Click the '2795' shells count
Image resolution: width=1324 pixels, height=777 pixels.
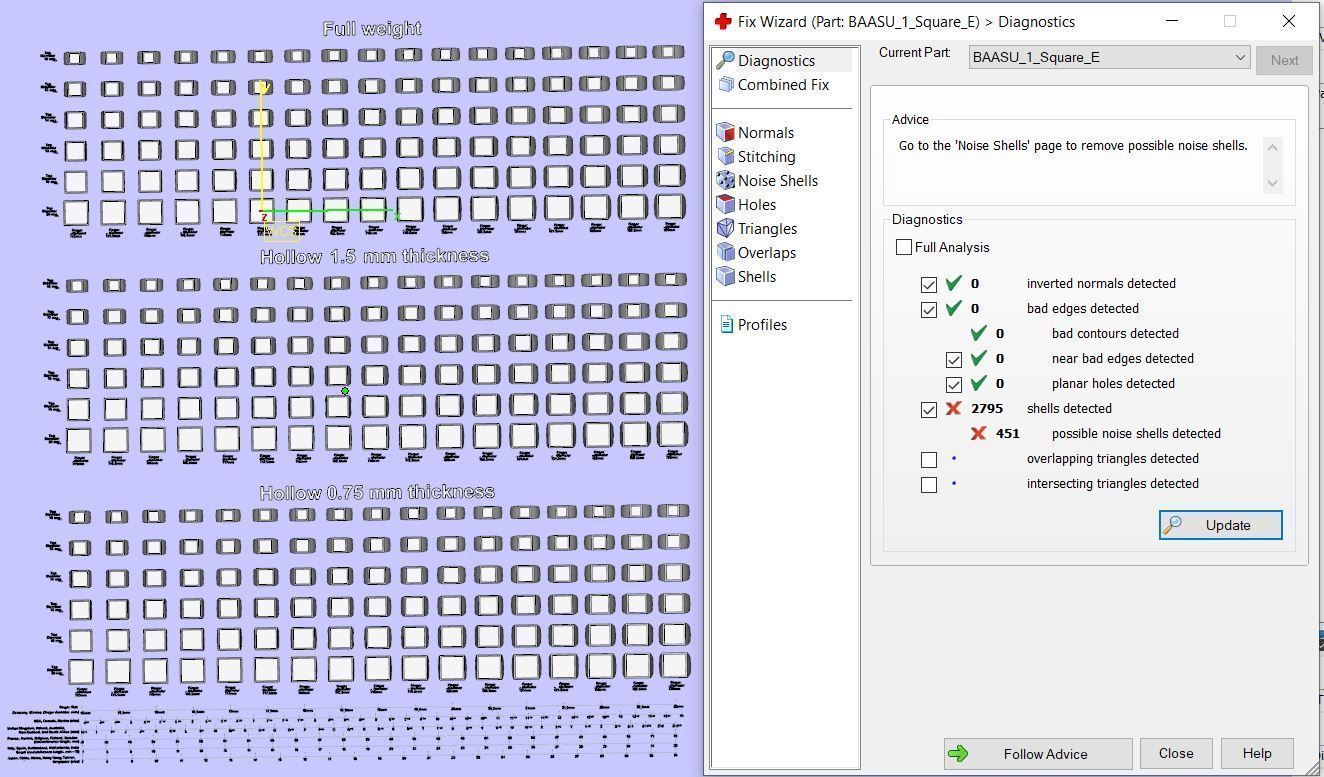tap(986, 408)
